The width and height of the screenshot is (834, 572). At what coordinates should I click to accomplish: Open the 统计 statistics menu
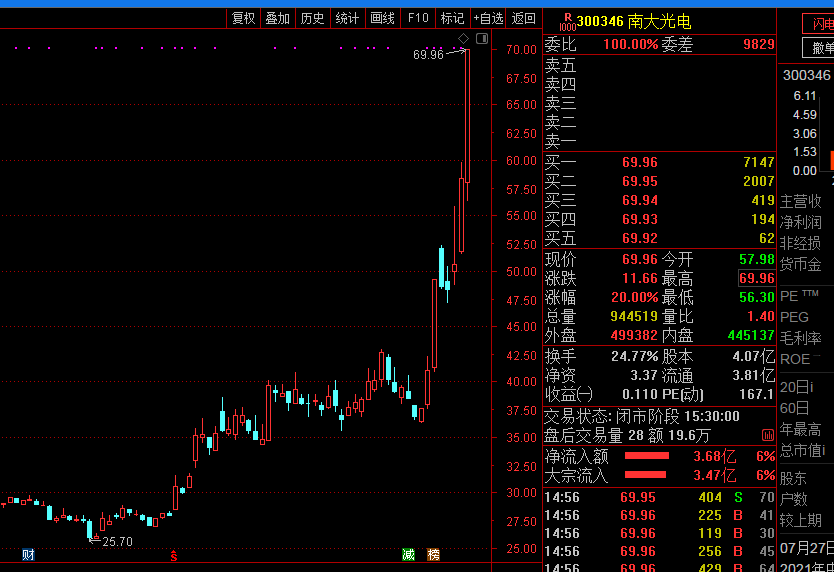click(347, 18)
